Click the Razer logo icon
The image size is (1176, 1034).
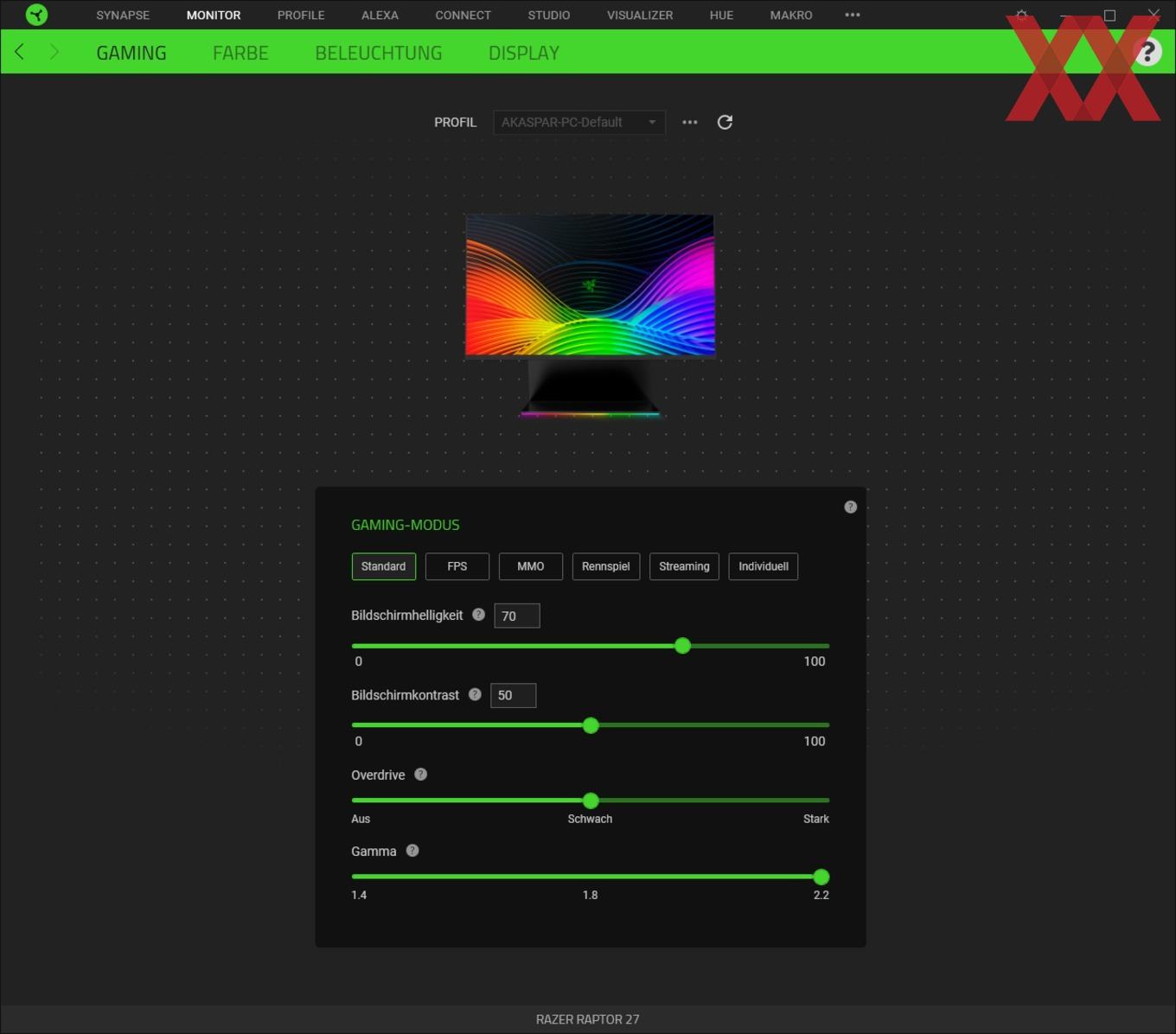pyautogui.click(x=36, y=15)
